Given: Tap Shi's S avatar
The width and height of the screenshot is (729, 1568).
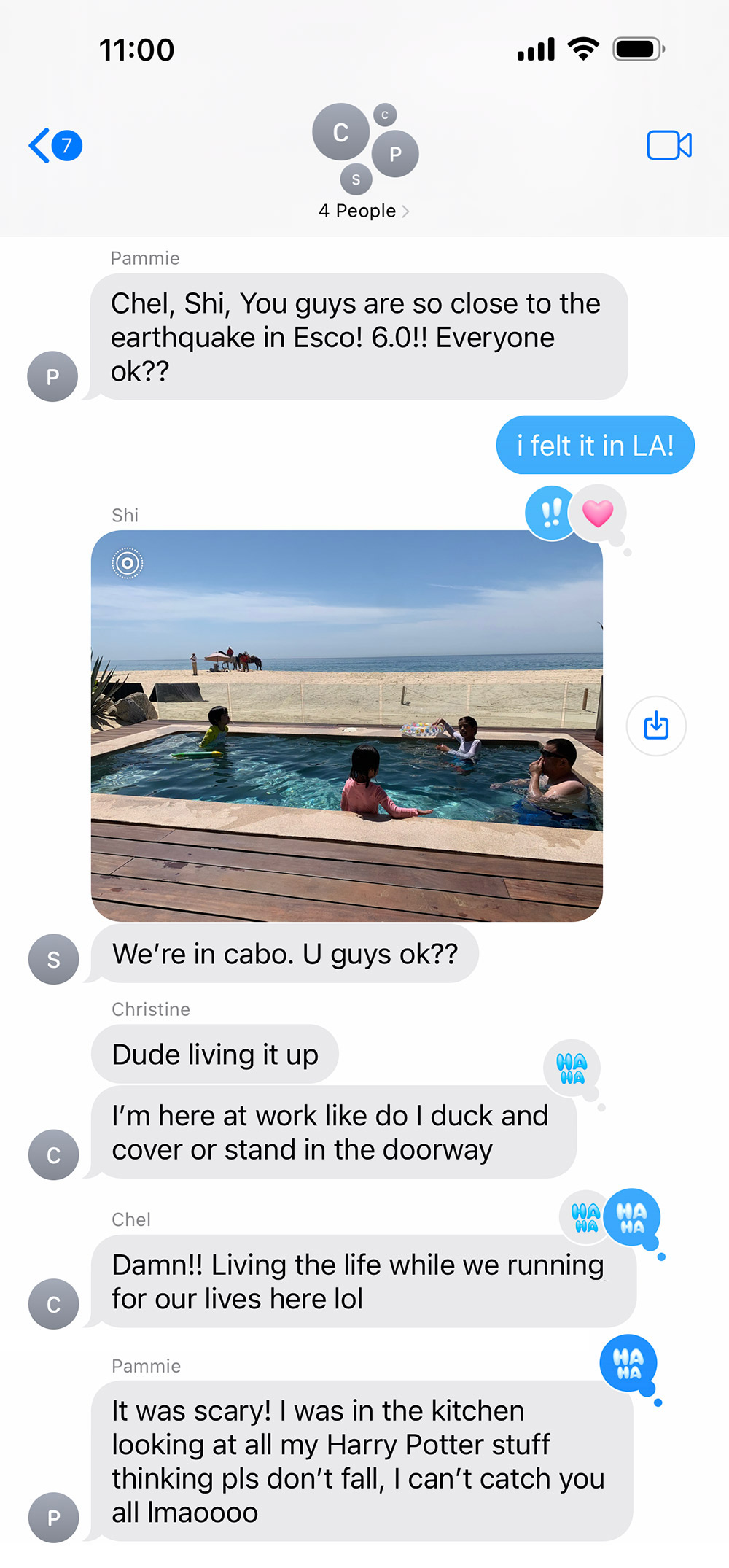Looking at the screenshot, I should coord(53,959).
